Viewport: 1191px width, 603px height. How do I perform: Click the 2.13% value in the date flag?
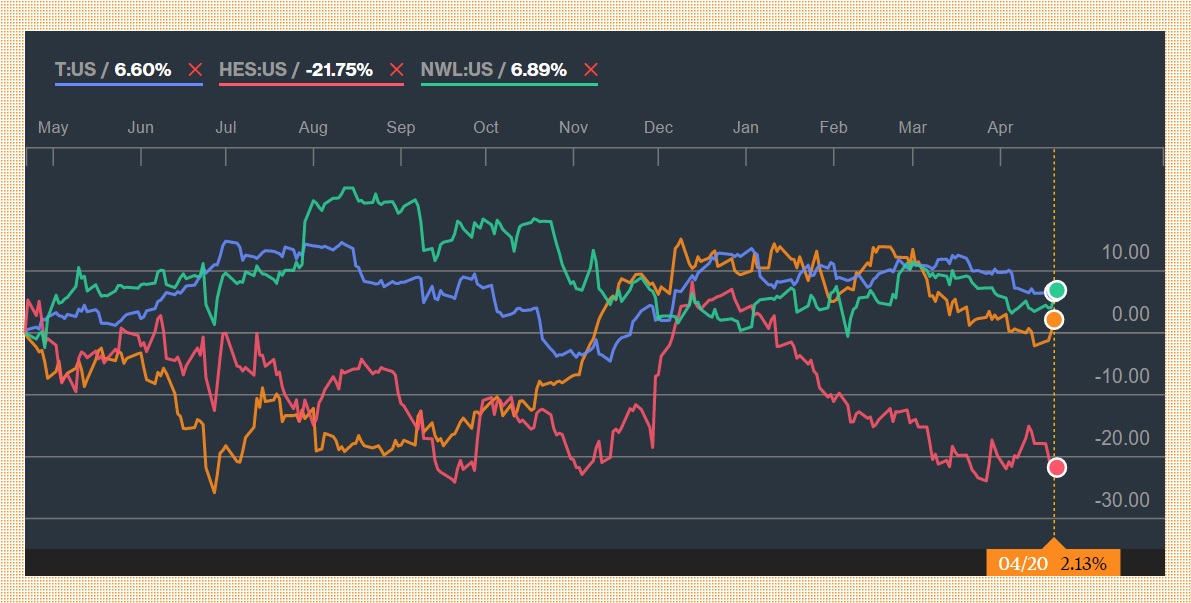click(1084, 564)
